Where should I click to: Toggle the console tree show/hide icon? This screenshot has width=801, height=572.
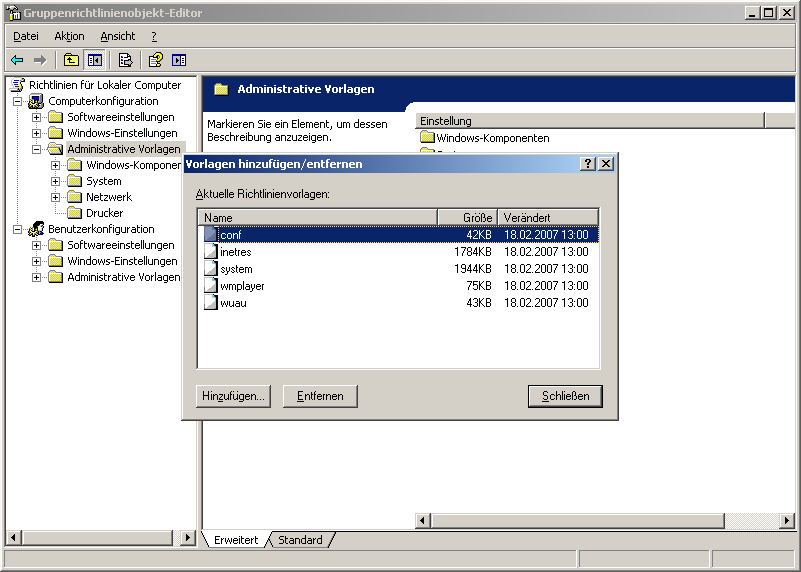(x=94, y=60)
